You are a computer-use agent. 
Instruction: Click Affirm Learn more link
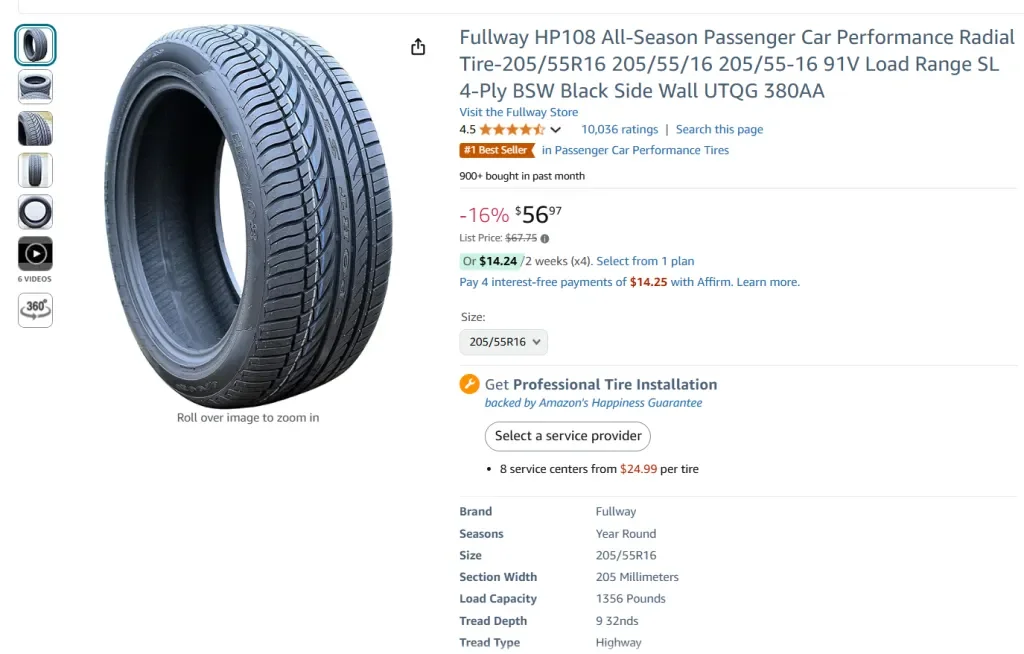(767, 282)
